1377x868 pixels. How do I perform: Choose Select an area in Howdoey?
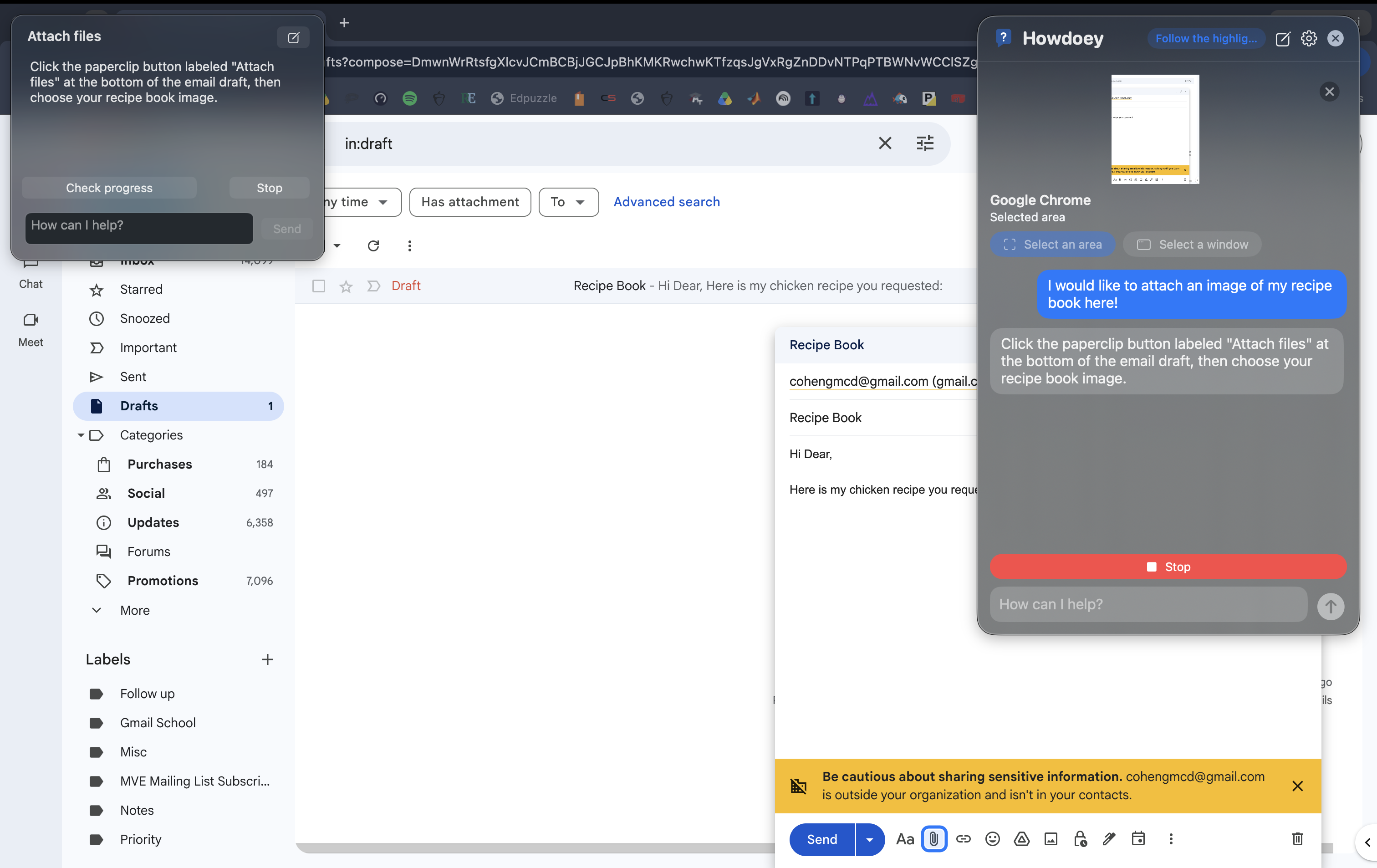click(x=1053, y=244)
